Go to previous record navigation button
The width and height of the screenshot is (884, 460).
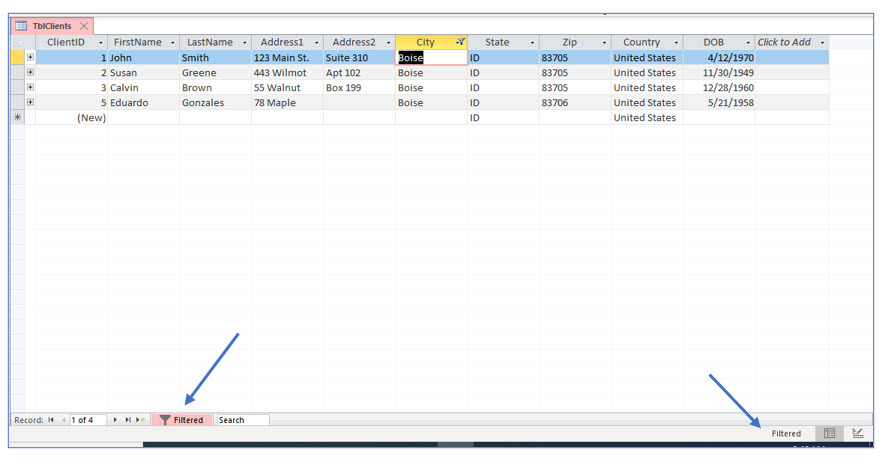(x=64, y=420)
